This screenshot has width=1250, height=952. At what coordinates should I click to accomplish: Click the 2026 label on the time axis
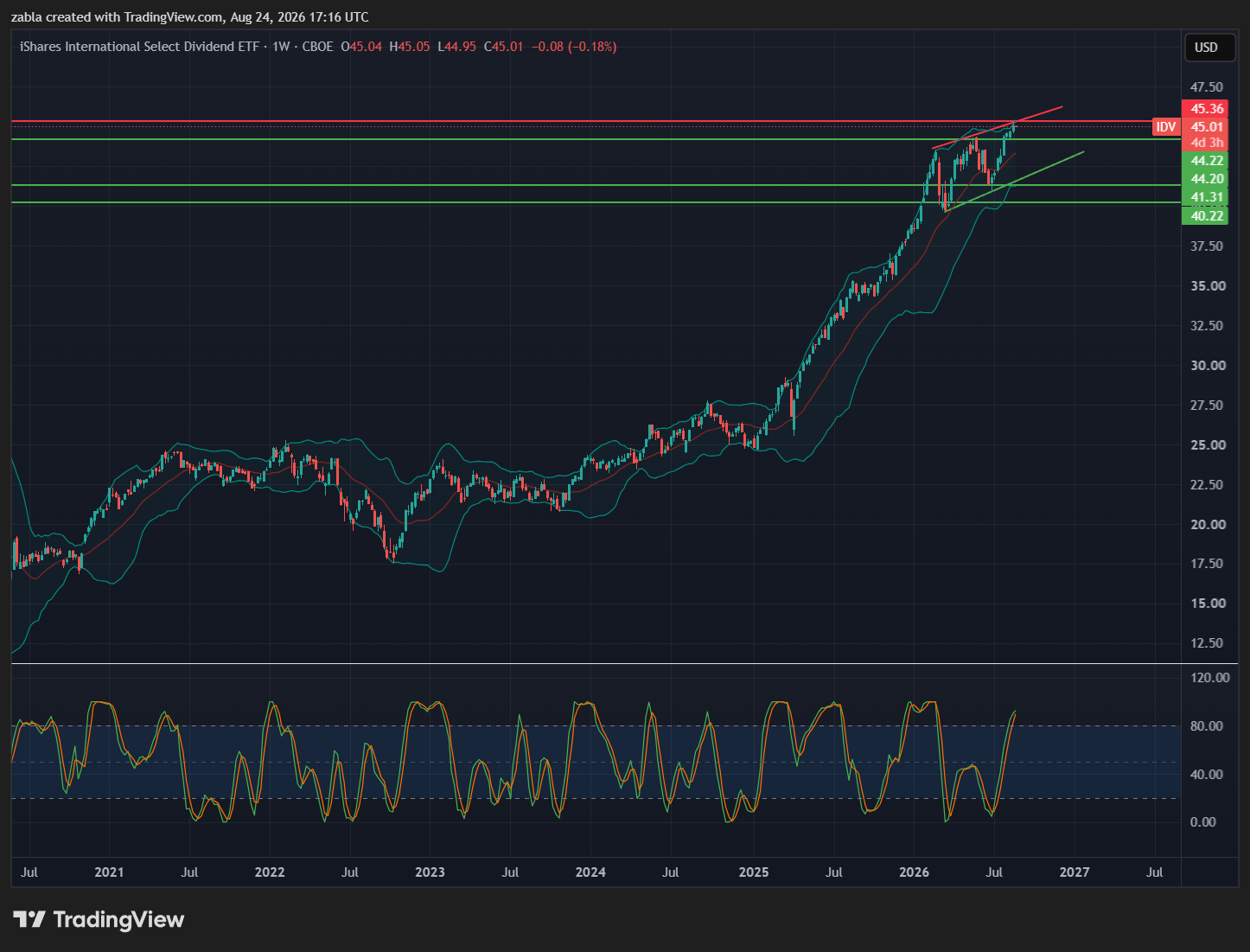pyautogui.click(x=914, y=872)
